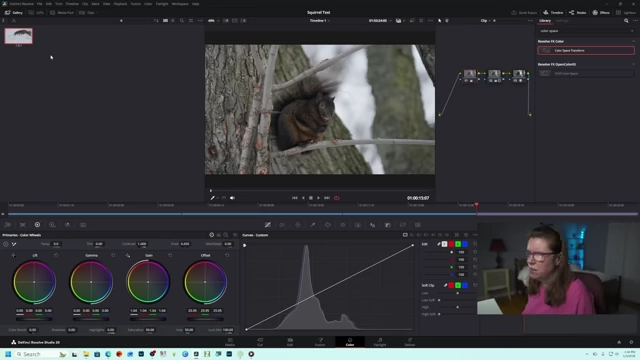The image size is (640, 360).
Task: Open the Color Match palette icon
Action: [22, 225]
